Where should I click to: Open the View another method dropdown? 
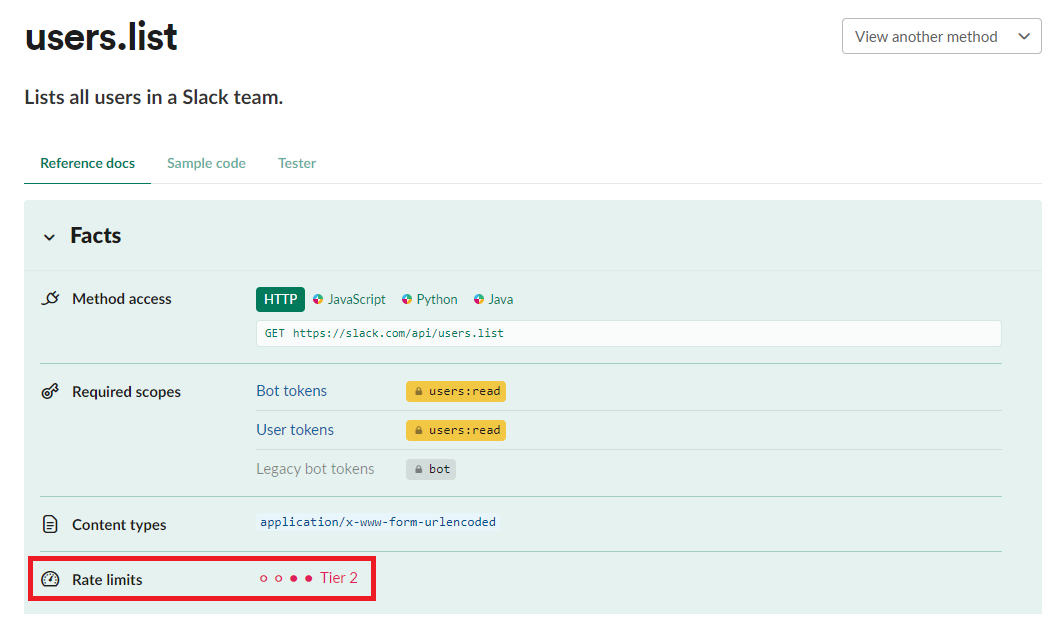pyautogui.click(x=941, y=36)
